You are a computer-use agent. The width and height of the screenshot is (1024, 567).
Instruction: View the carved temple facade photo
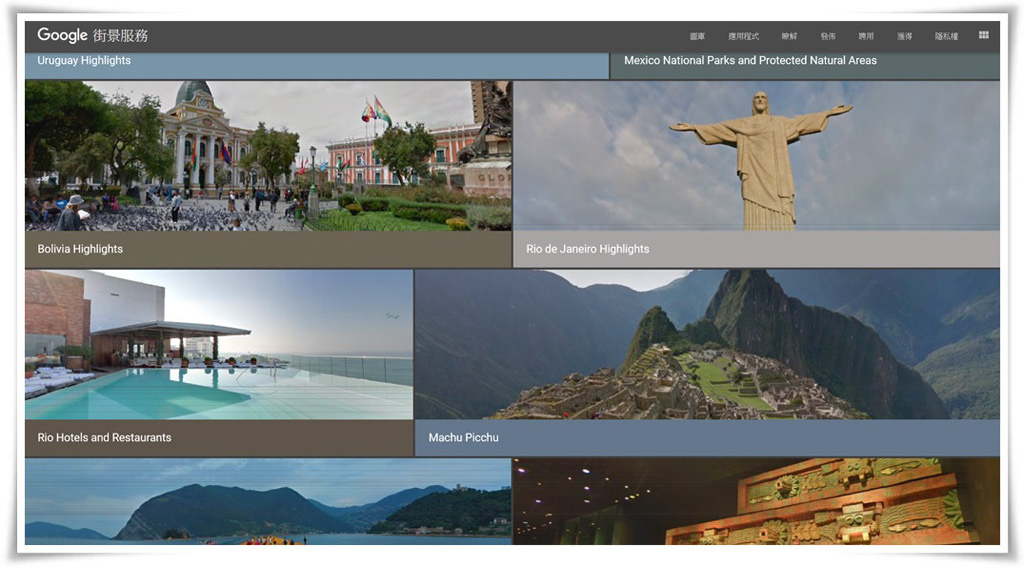coord(756,502)
